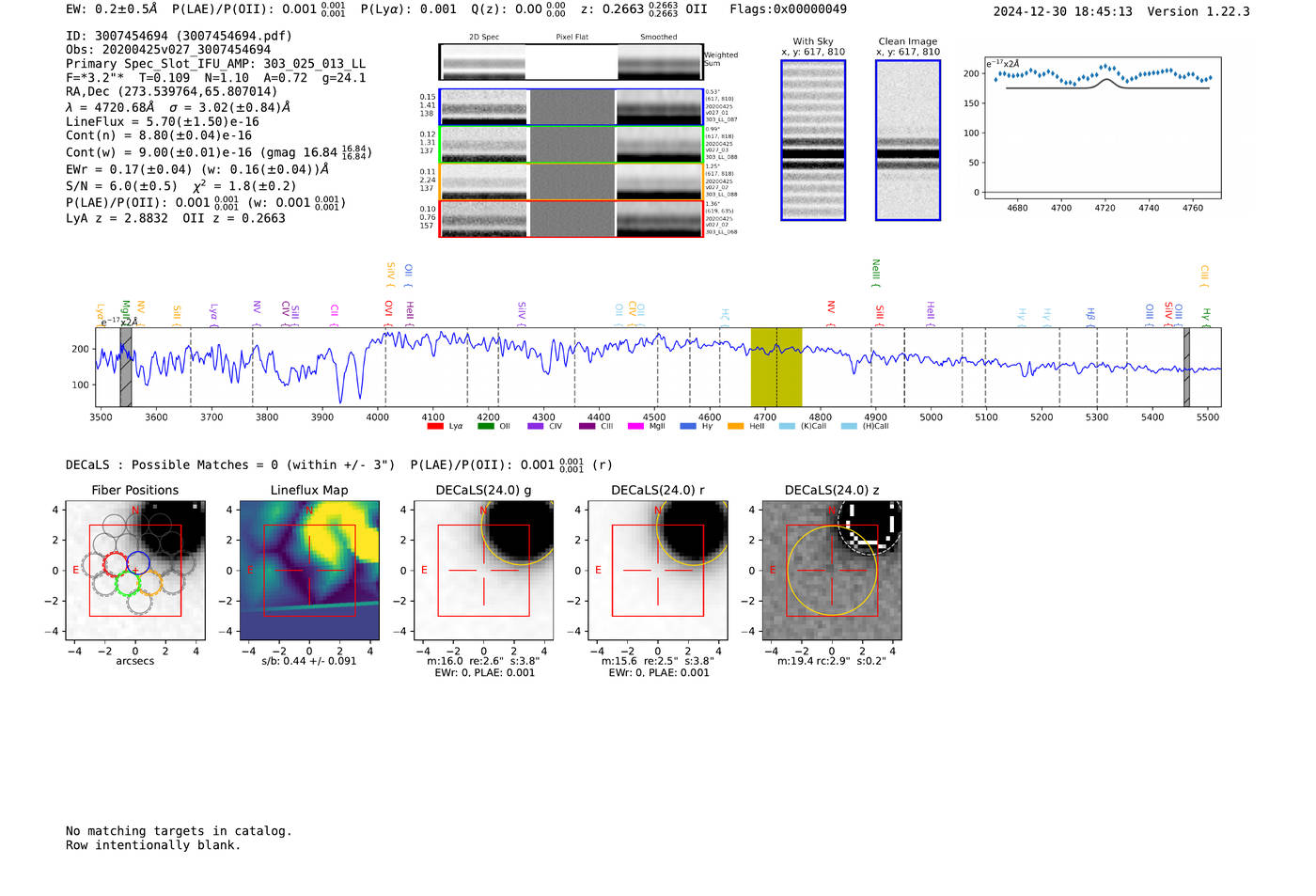Click the green fiber circle in Fiber Positions
Image resolution: width=1316 pixels, height=896 pixels.
(126, 585)
